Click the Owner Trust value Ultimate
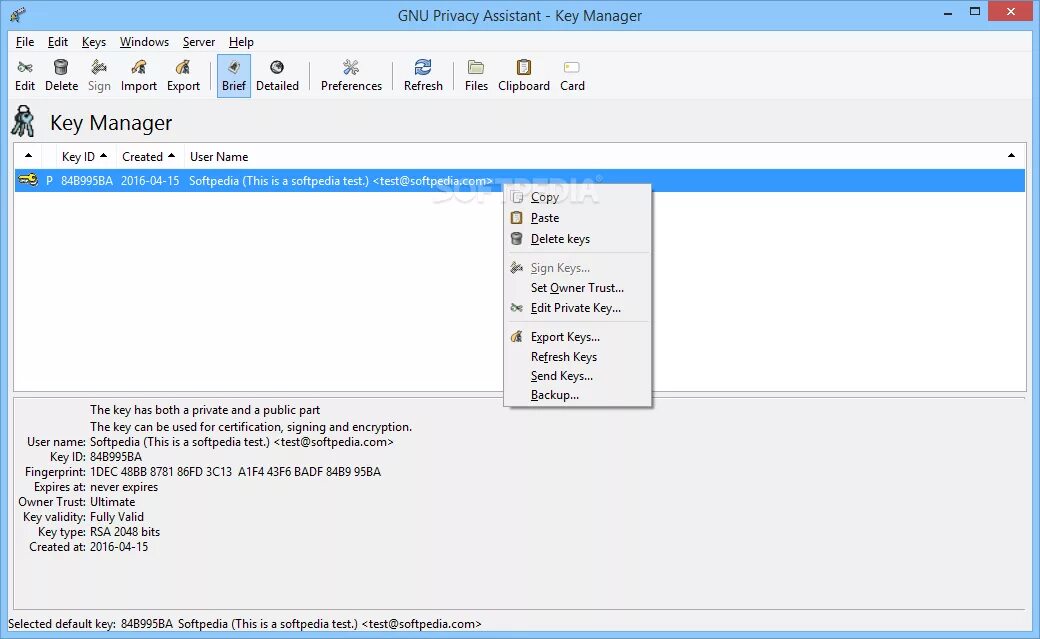The width and height of the screenshot is (1040, 639). pyautogui.click(x=113, y=502)
